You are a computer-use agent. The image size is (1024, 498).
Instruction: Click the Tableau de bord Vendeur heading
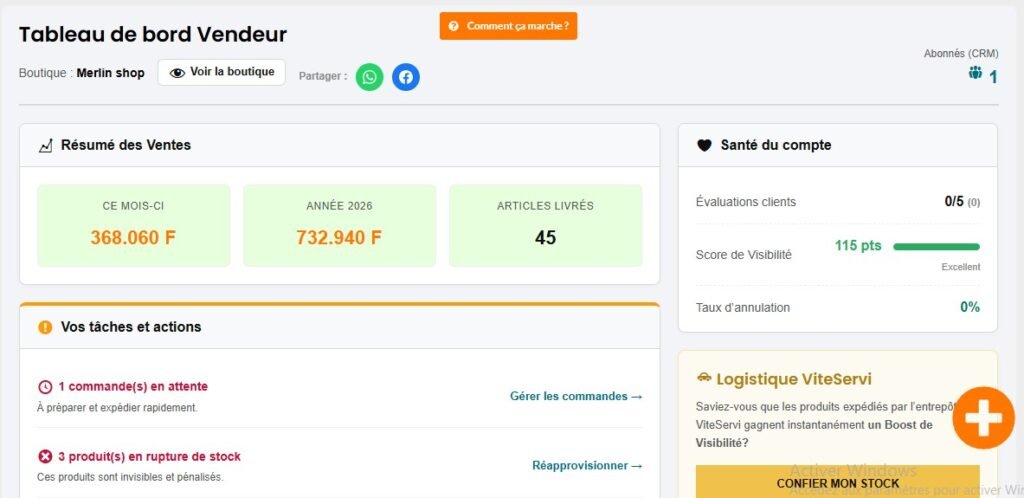[153, 35]
